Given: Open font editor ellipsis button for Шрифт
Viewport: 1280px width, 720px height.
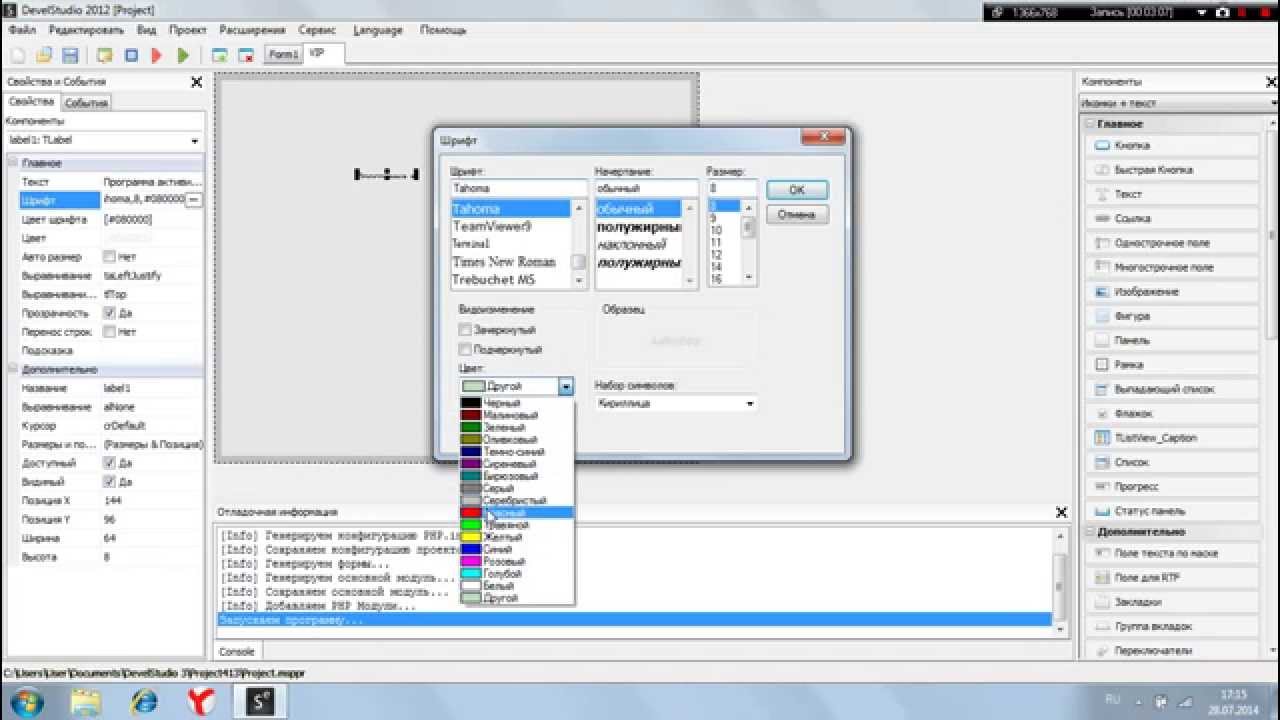Looking at the screenshot, I should [x=194, y=200].
